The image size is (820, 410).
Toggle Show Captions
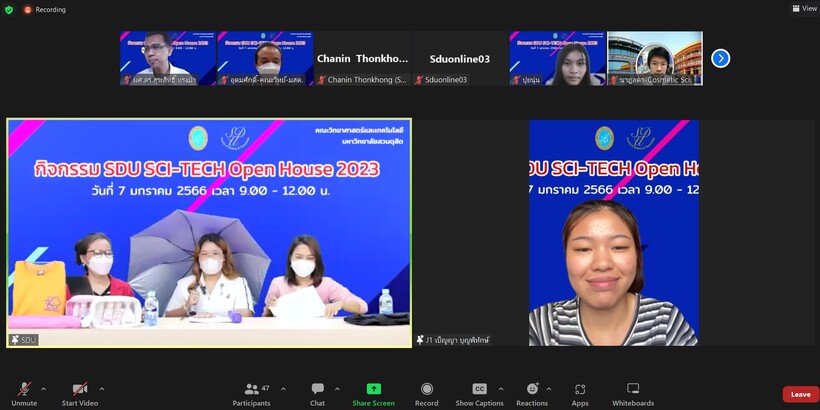pos(480,394)
